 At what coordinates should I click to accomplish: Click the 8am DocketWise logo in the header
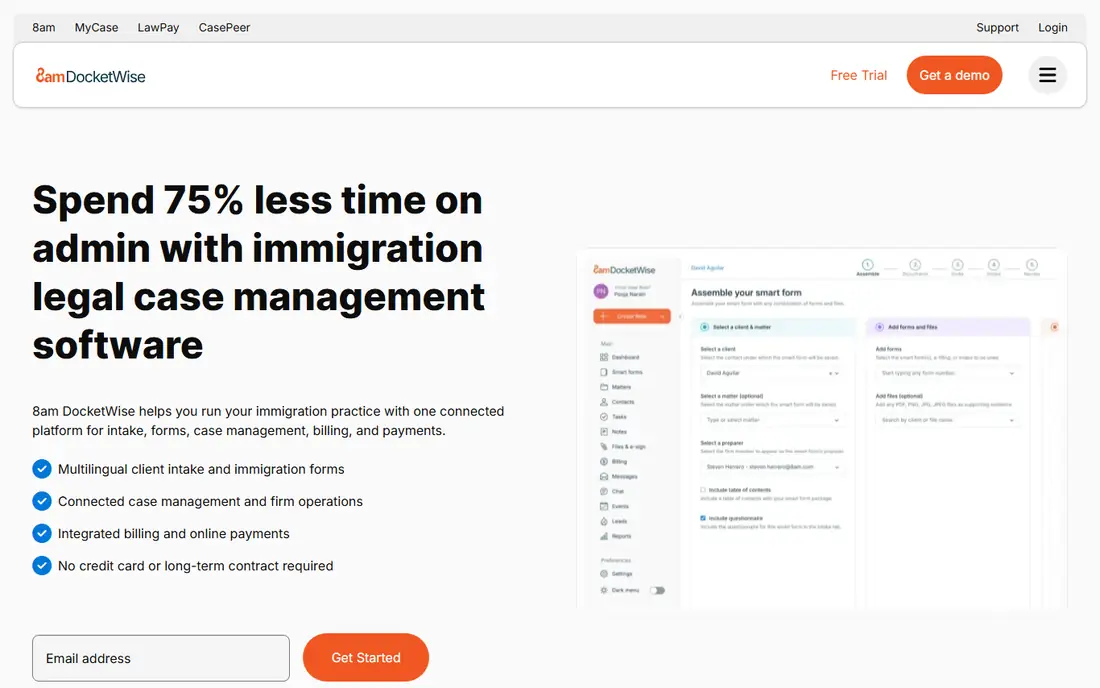click(x=90, y=76)
